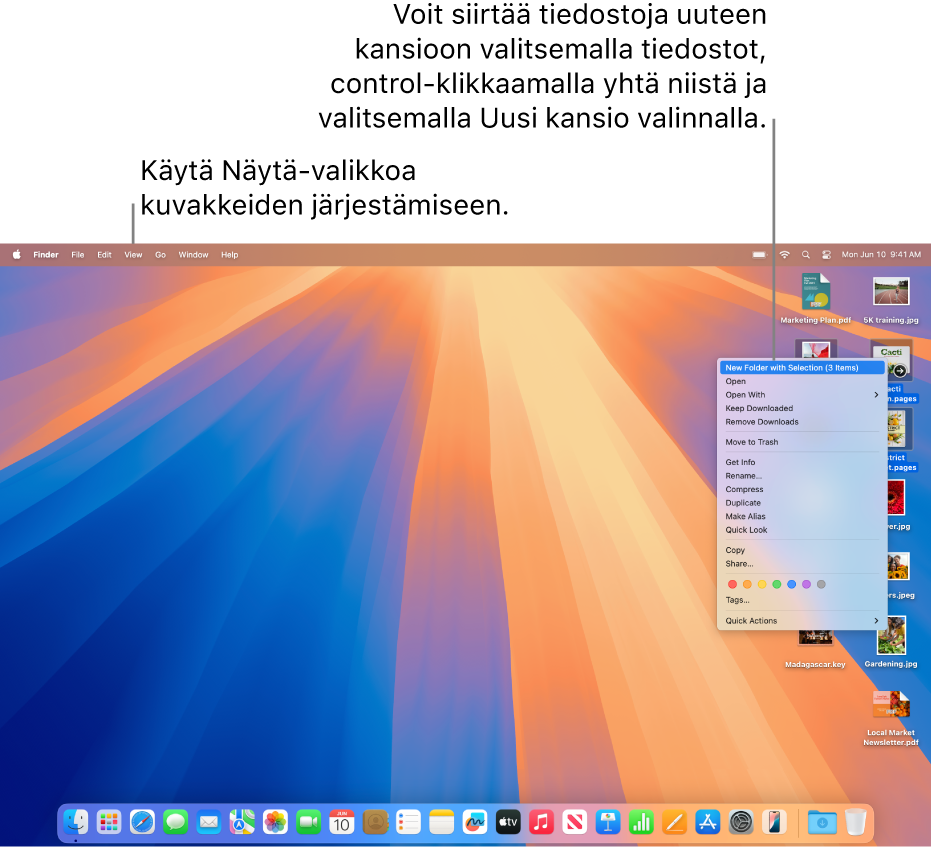The width and height of the screenshot is (931, 849).
Task: Open Control Center in menu bar
Action: point(826,255)
